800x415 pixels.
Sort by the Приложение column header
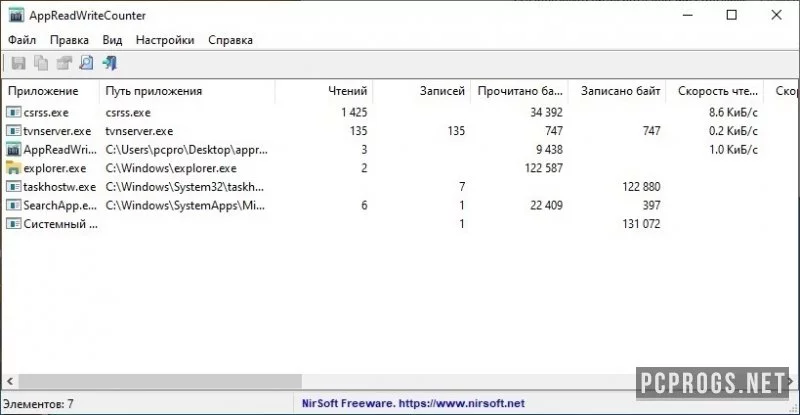[51, 91]
